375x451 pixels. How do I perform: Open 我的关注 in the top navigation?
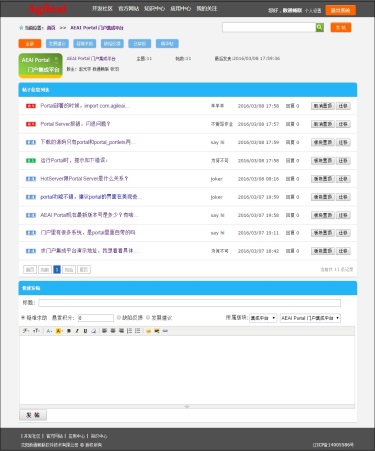tap(207, 8)
